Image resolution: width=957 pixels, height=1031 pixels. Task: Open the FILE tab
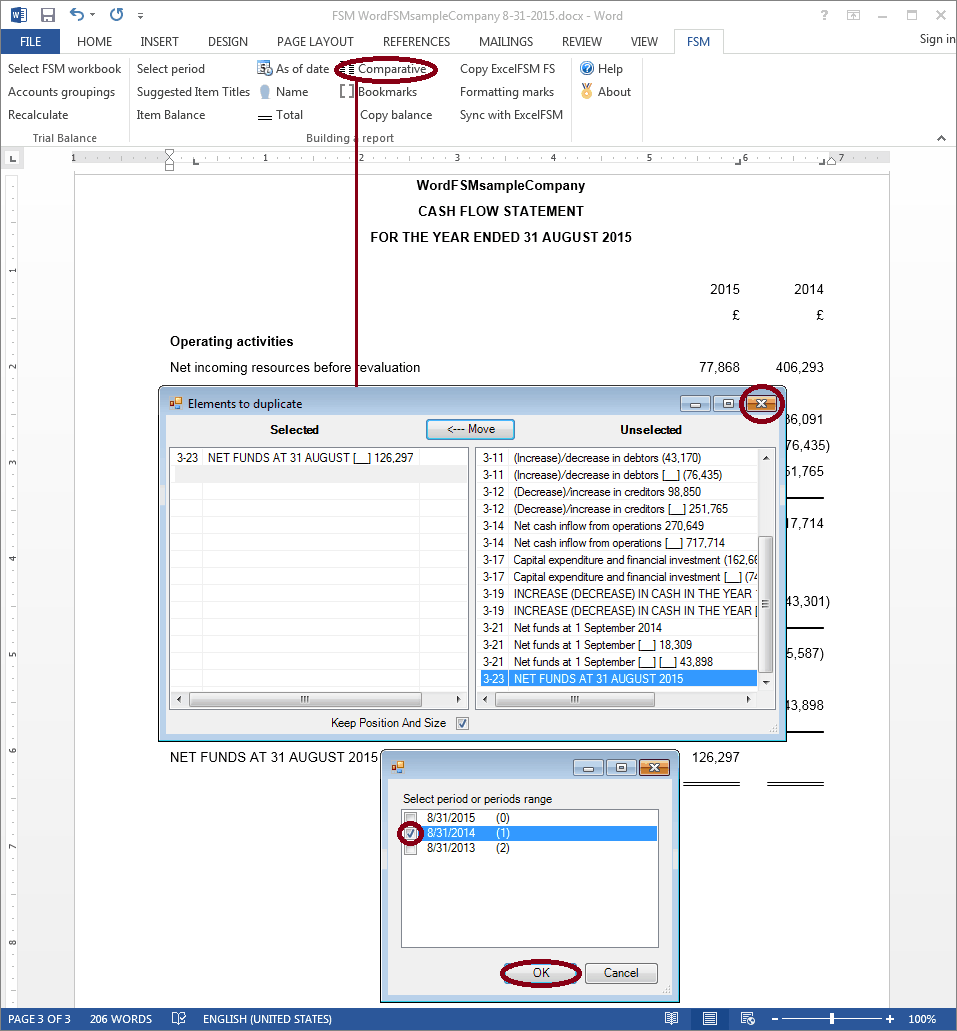pyautogui.click(x=30, y=41)
